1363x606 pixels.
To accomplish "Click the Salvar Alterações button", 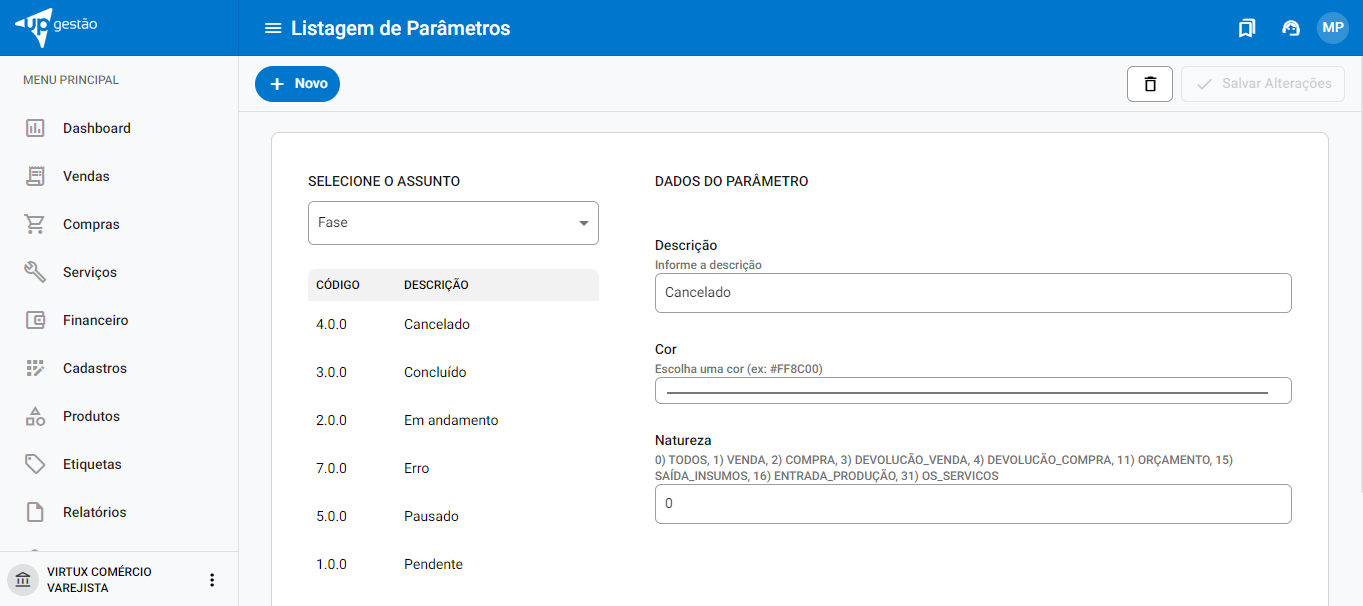I will tap(1263, 84).
